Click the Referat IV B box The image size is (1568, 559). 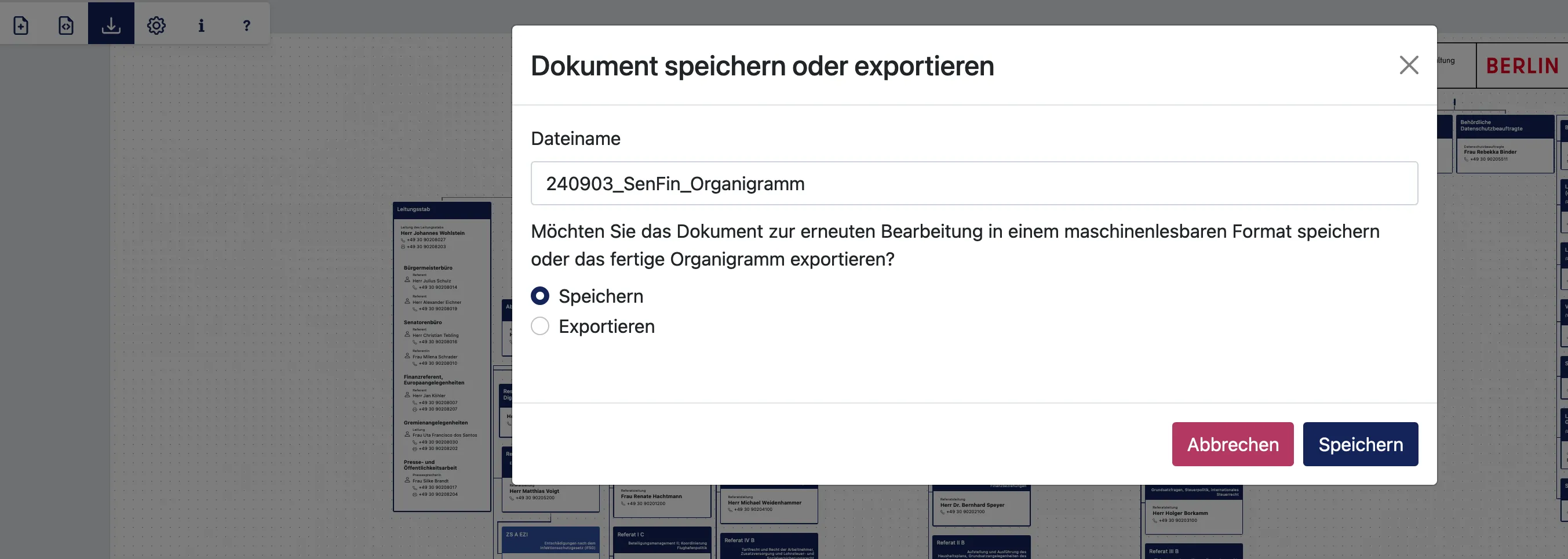[769, 546]
